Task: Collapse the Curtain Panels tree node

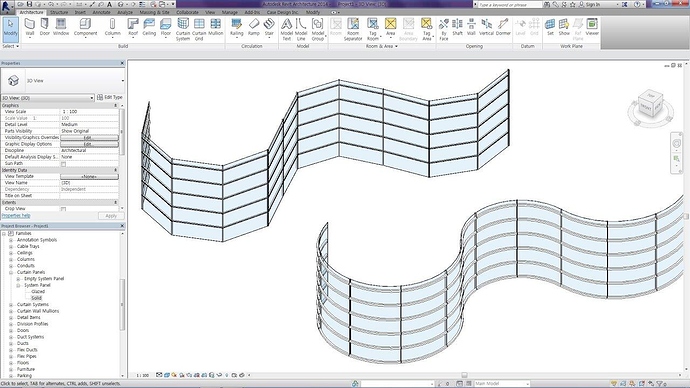Action: 11,272
